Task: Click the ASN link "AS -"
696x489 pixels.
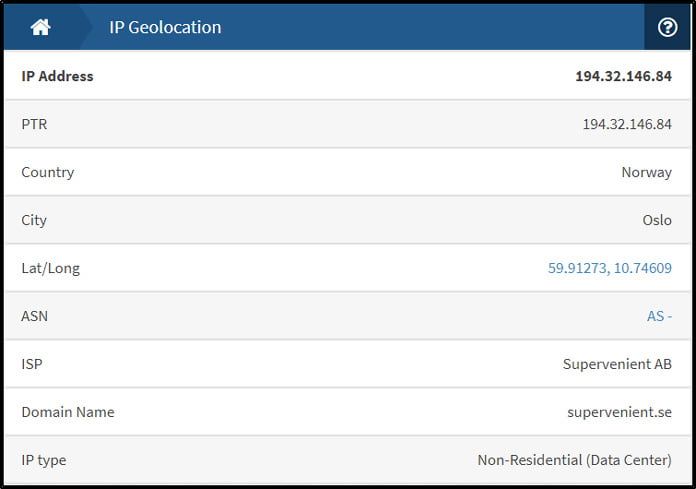Action: coord(659,316)
